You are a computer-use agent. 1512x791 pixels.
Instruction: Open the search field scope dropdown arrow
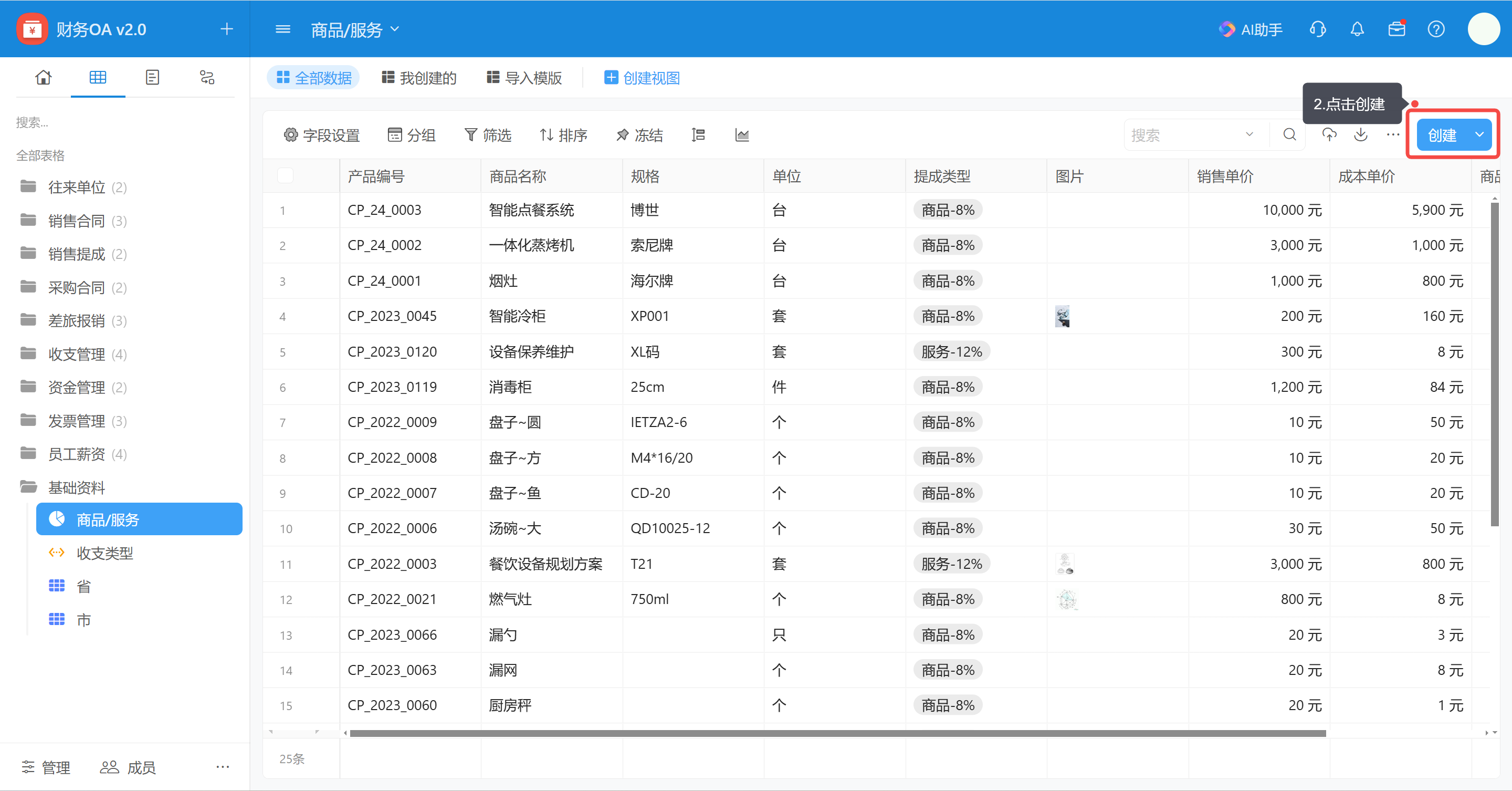point(1249,135)
